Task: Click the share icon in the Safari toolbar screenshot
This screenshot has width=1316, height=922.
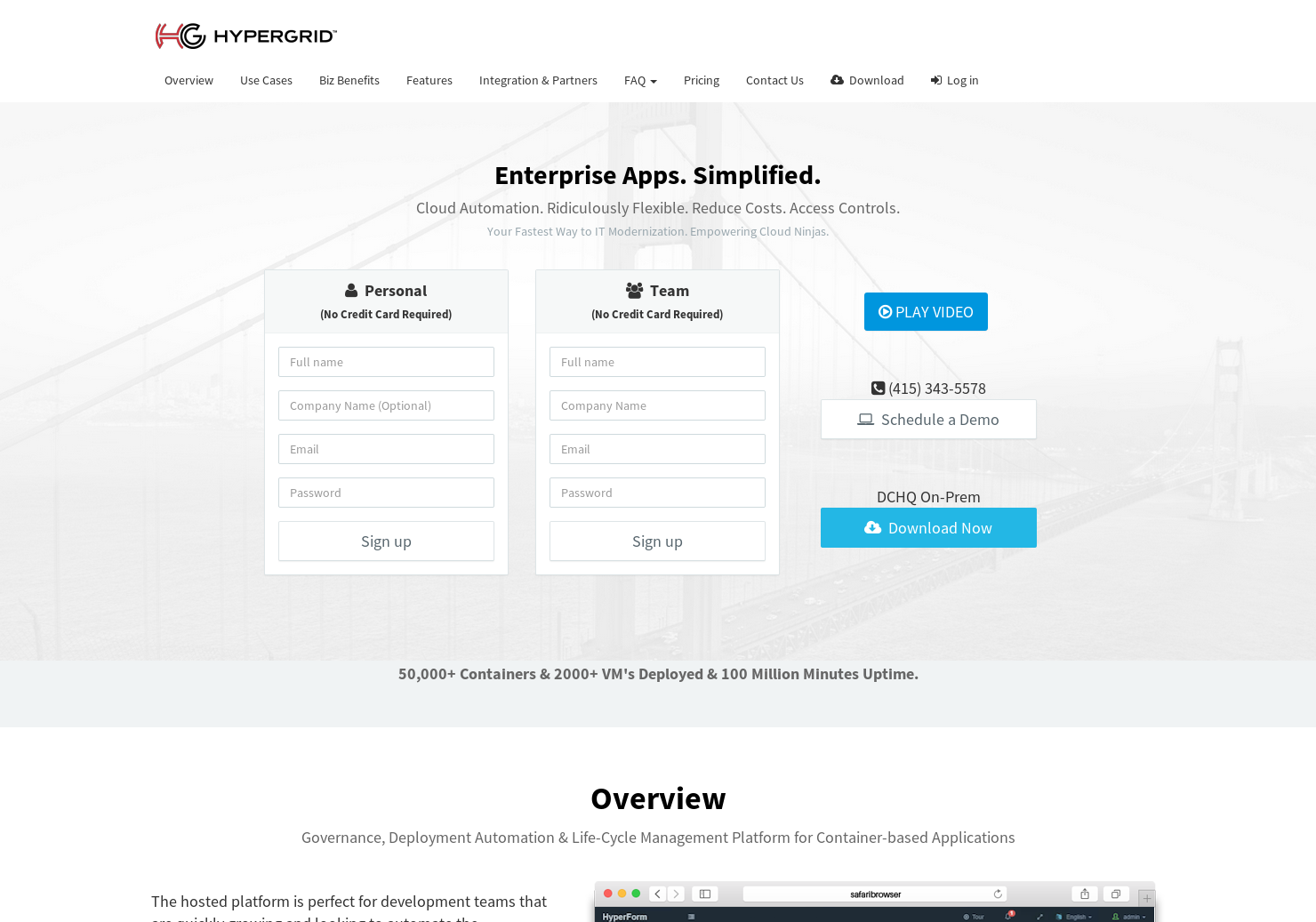Action: pyautogui.click(x=1085, y=894)
